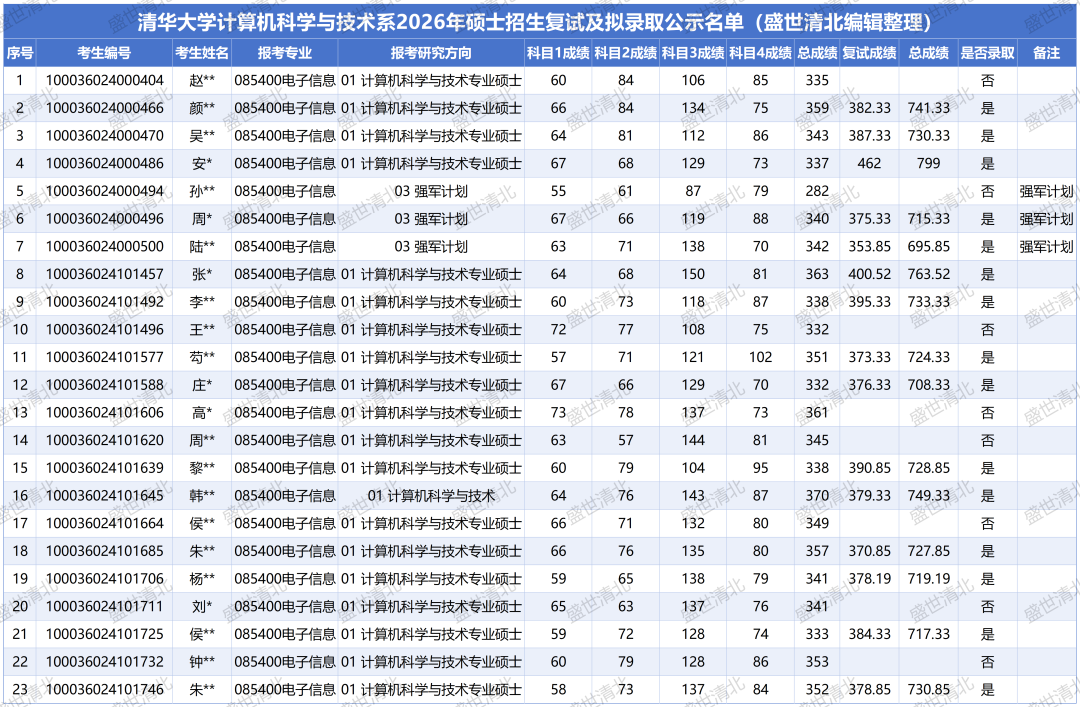The image size is (1080, 707).
Task: Select the 01 计算机科学与技术 direction in row 16
Action: pyautogui.click(x=430, y=496)
